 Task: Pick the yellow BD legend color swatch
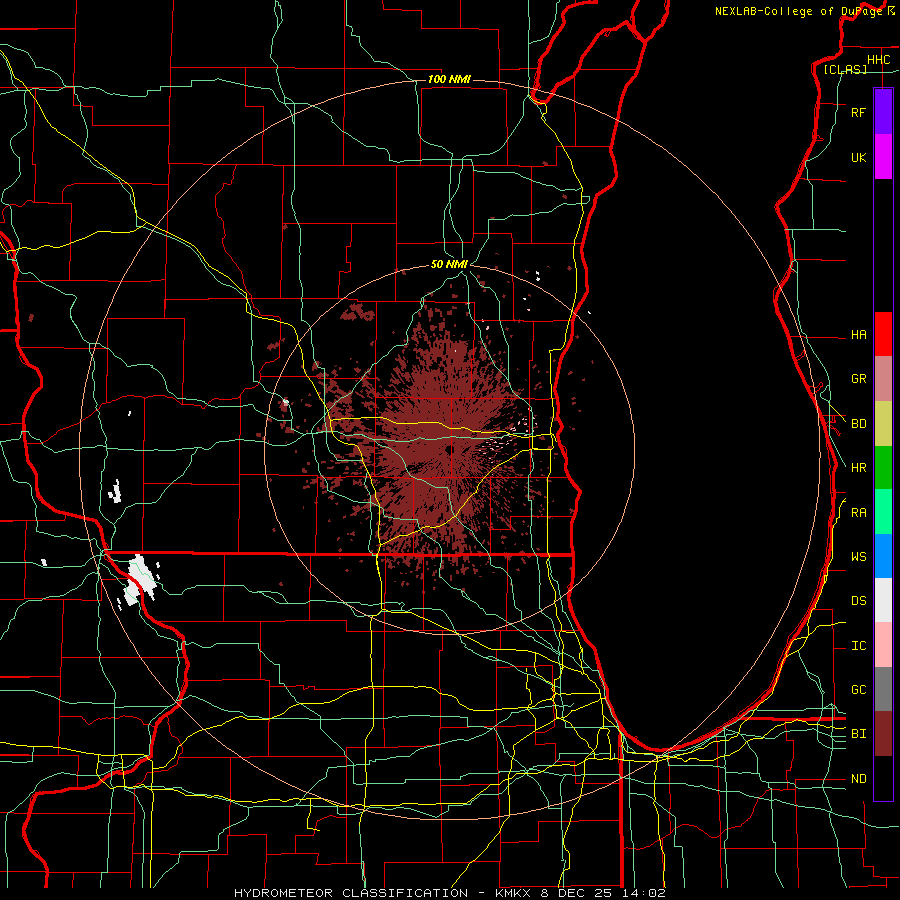tap(883, 424)
